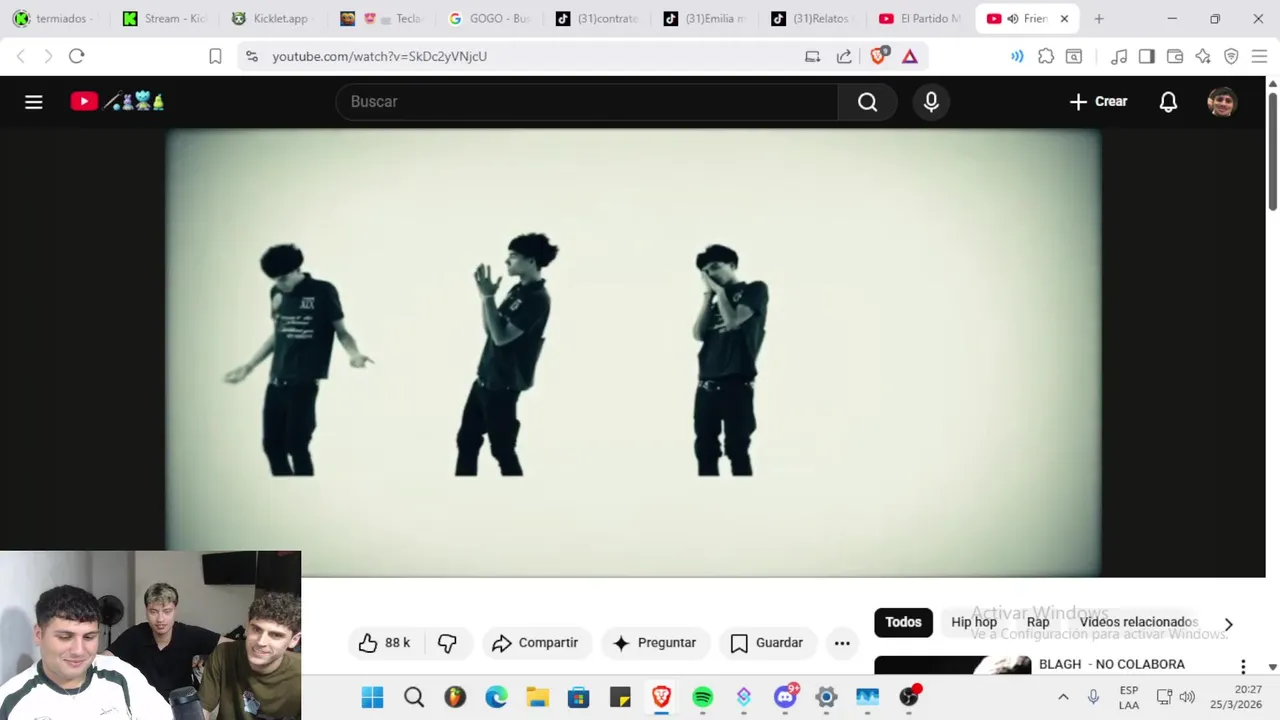Image resolution: width=1280 pixels, height=720 pixels.
Task: Switch ESP LAA keyboard language
Action: click(1129, 697)
